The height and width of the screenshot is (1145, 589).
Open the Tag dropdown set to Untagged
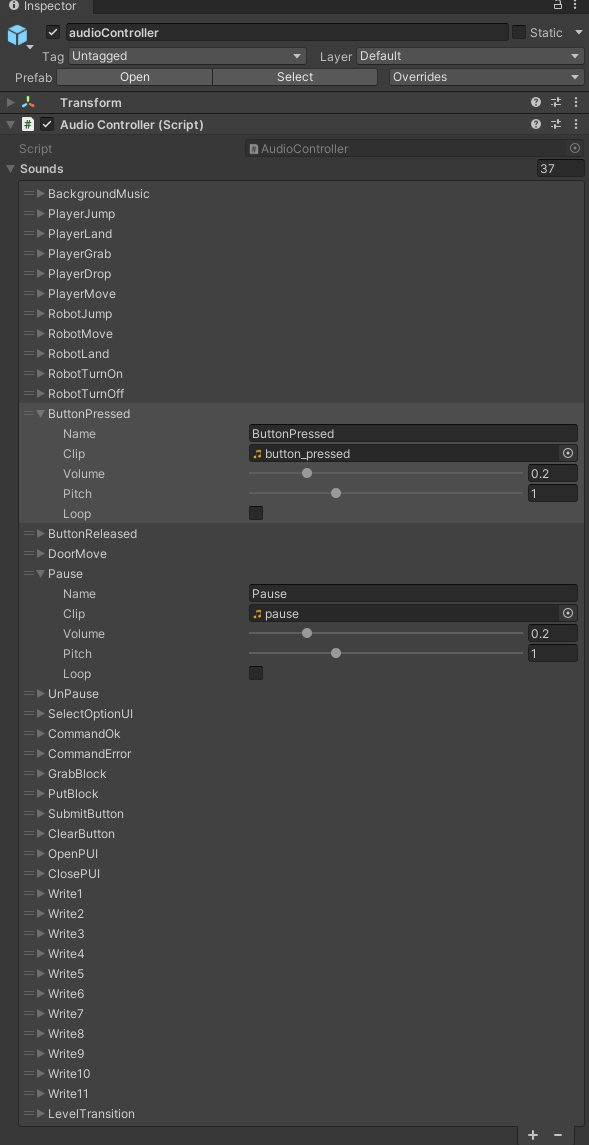click(x=186, y=56)
